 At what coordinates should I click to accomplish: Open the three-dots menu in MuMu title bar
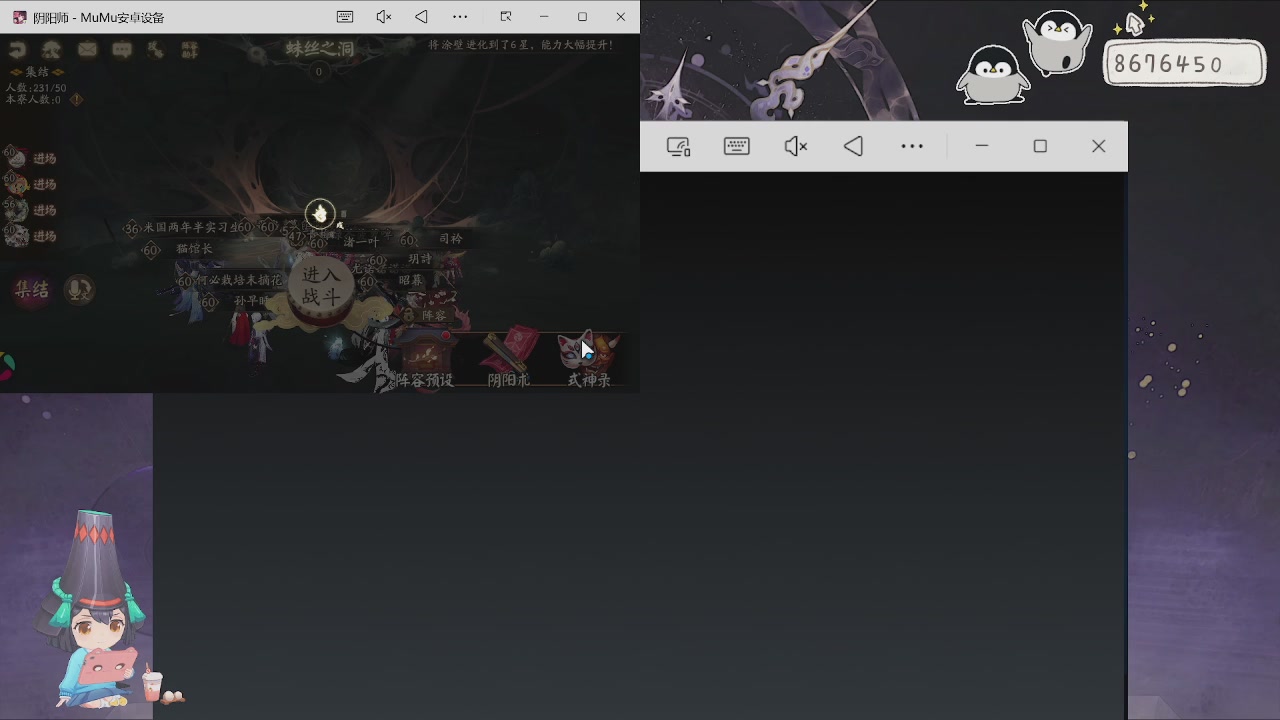460,17
